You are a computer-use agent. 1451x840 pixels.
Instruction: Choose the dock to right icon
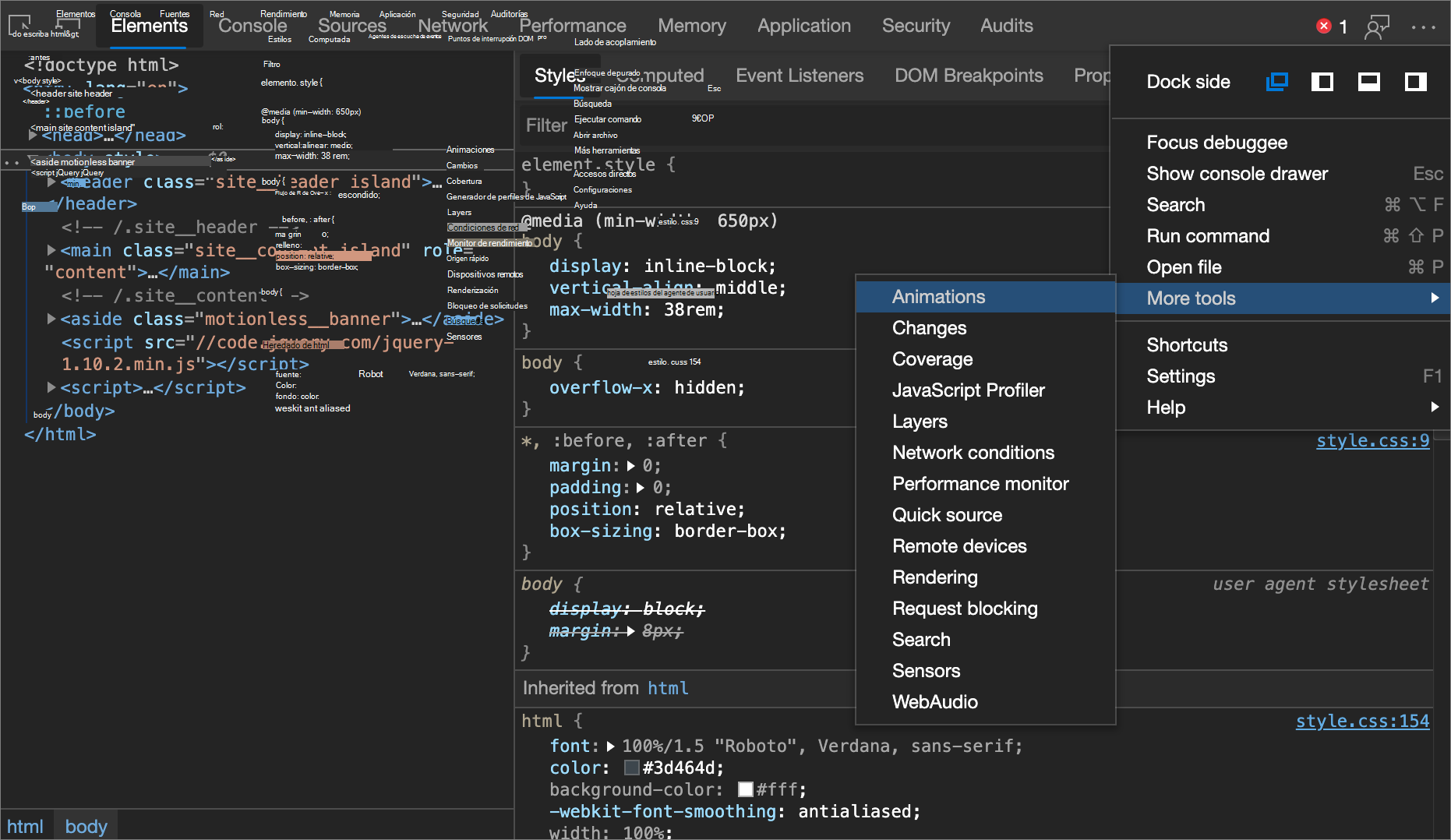tap(1415, 82)
